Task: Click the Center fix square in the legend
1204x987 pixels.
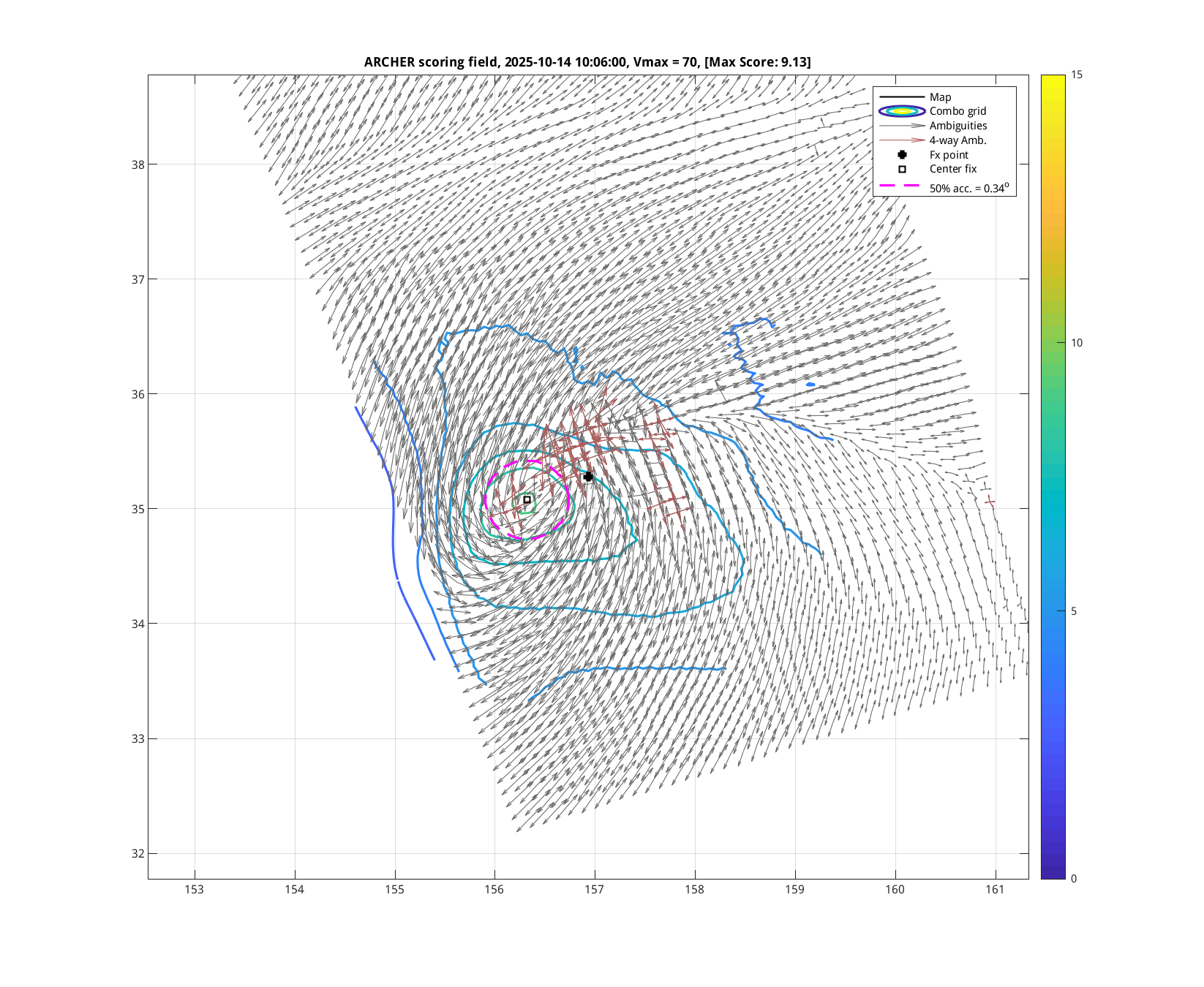Action: coord(902,169)
